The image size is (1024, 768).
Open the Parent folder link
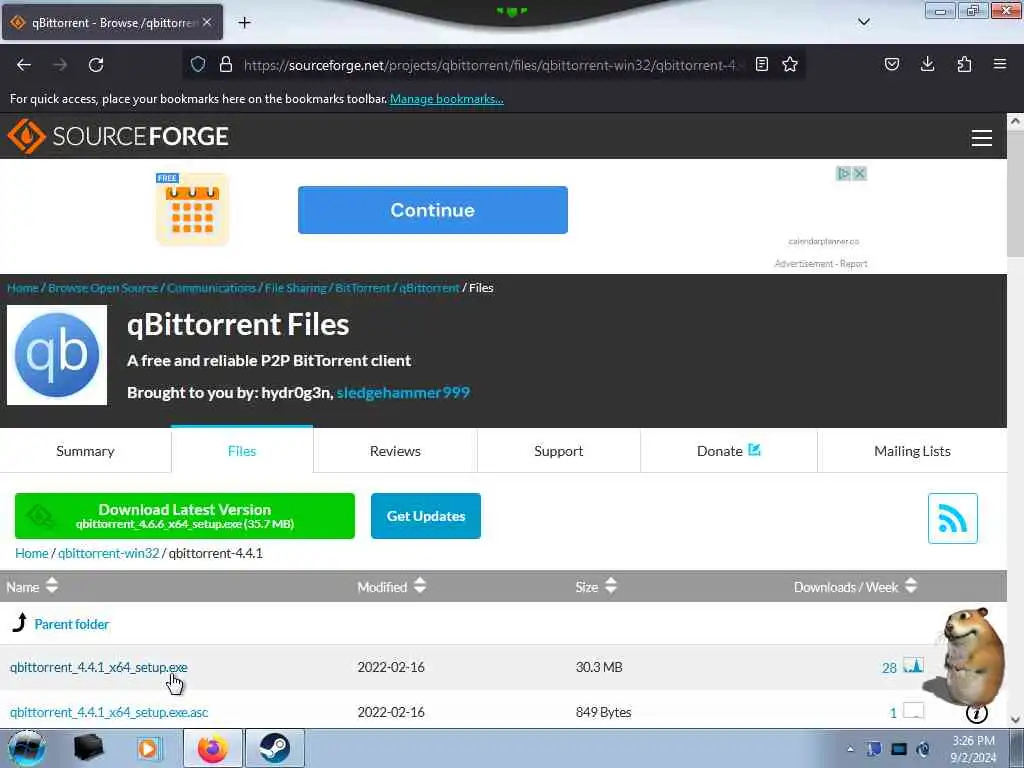tap(72, 624)
